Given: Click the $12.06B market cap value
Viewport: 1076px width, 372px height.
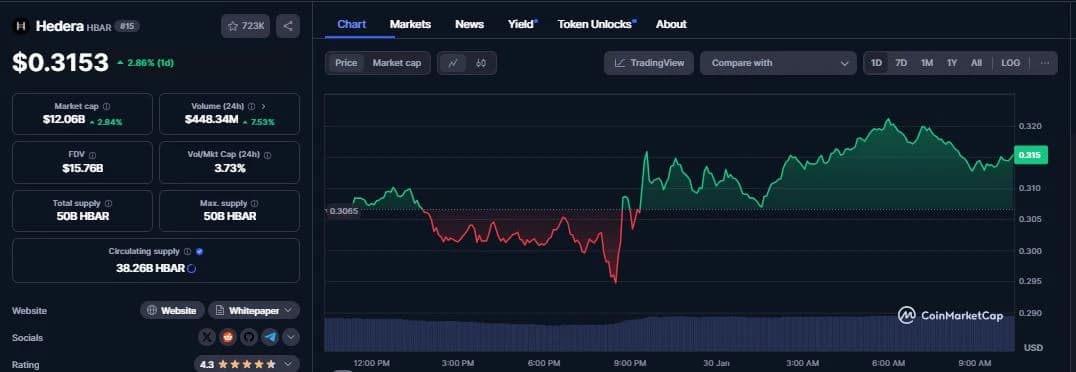Looking at the screenshot, I should pyautogui.click(x=64, y=119).
